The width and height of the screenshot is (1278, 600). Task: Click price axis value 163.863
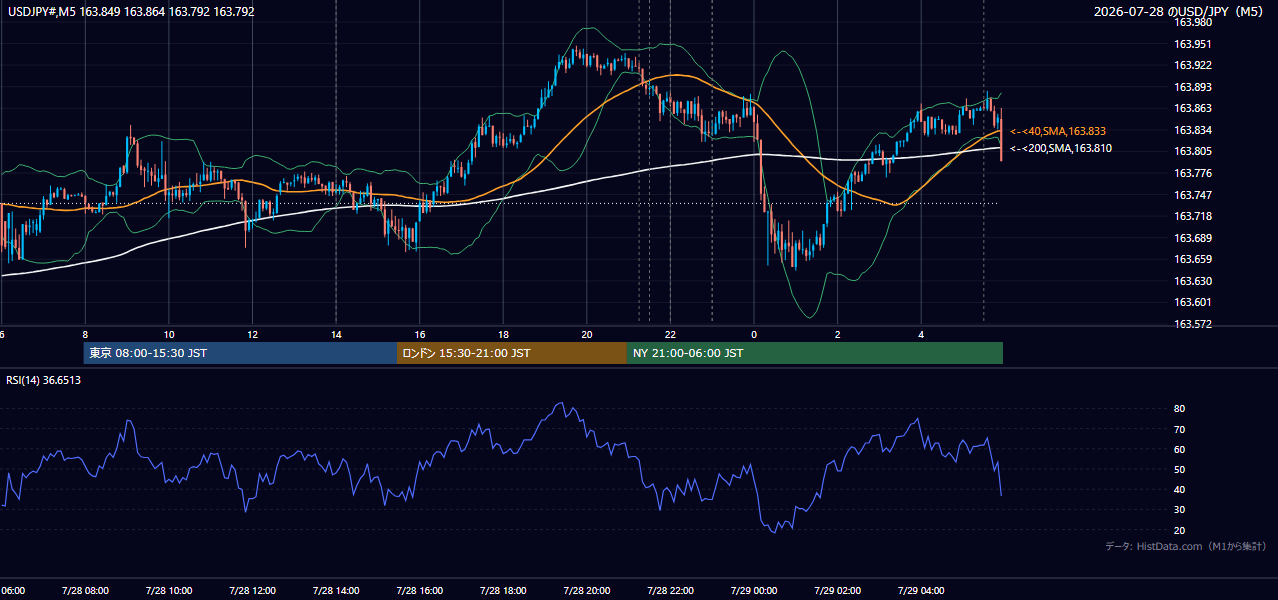tap(1192, 108)
